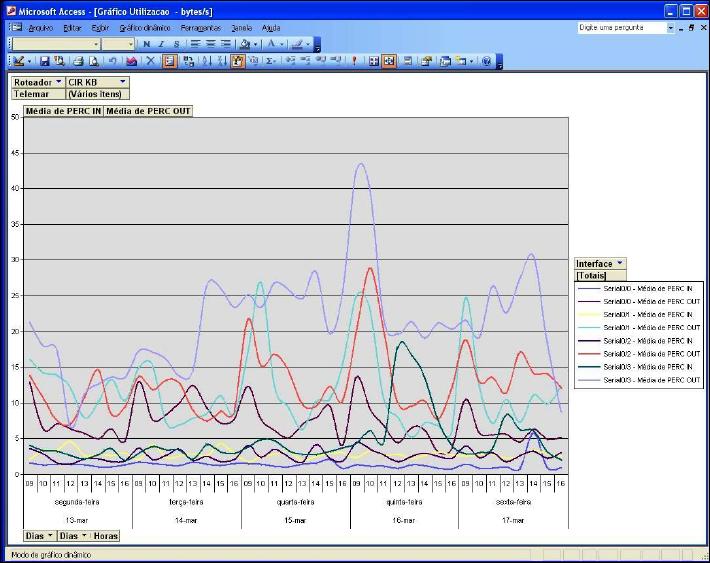Open the chart type chooser icon
This screenshot has width=710, height=563.
pos(131,61)
